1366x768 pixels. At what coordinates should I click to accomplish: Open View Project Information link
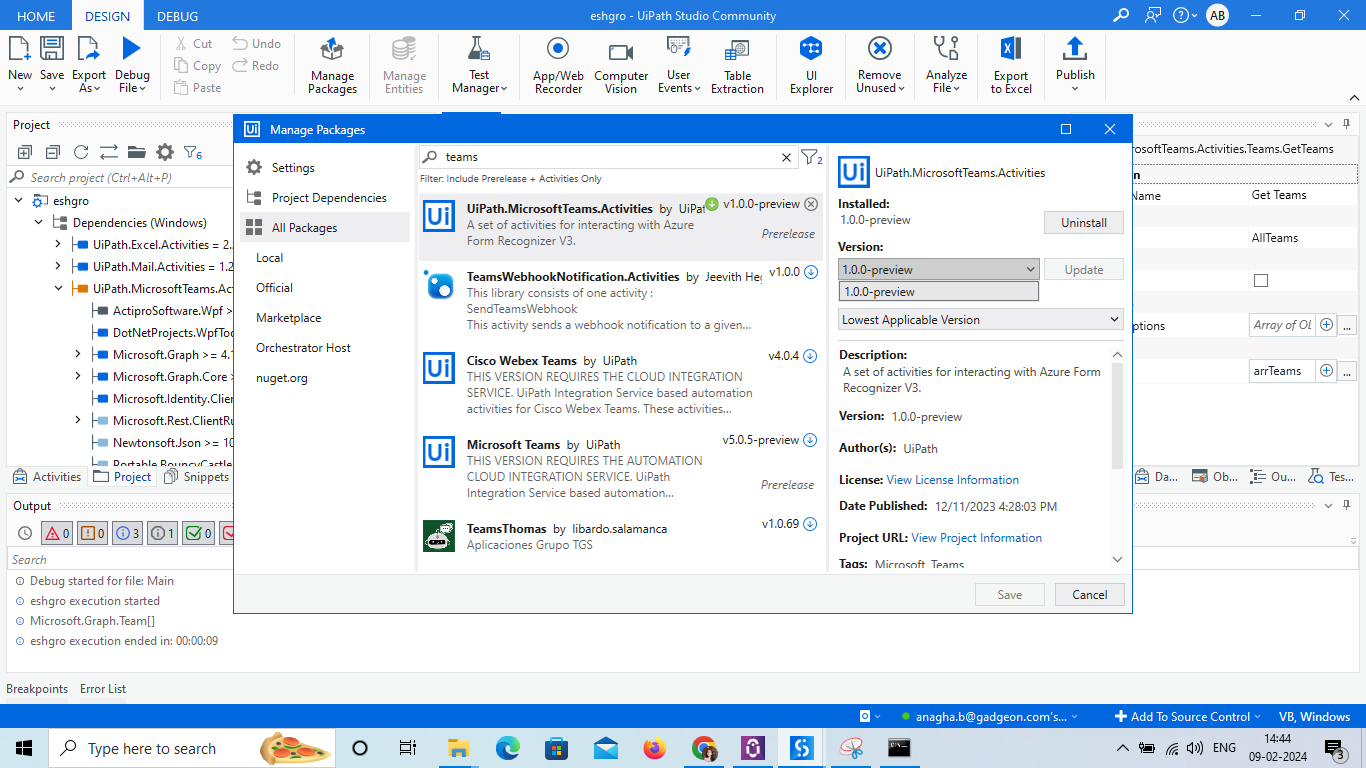[976, 538]
